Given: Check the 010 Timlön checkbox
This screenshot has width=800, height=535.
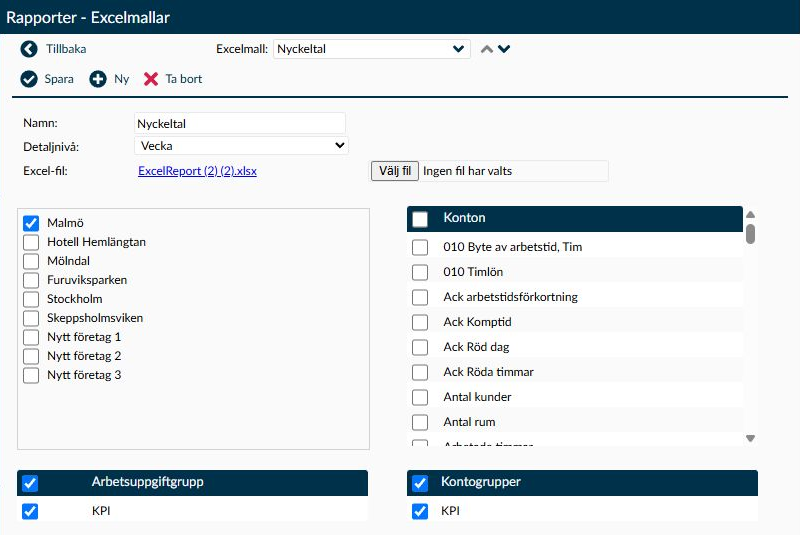Looking at the screenshot, I should [x=420, y=272].
